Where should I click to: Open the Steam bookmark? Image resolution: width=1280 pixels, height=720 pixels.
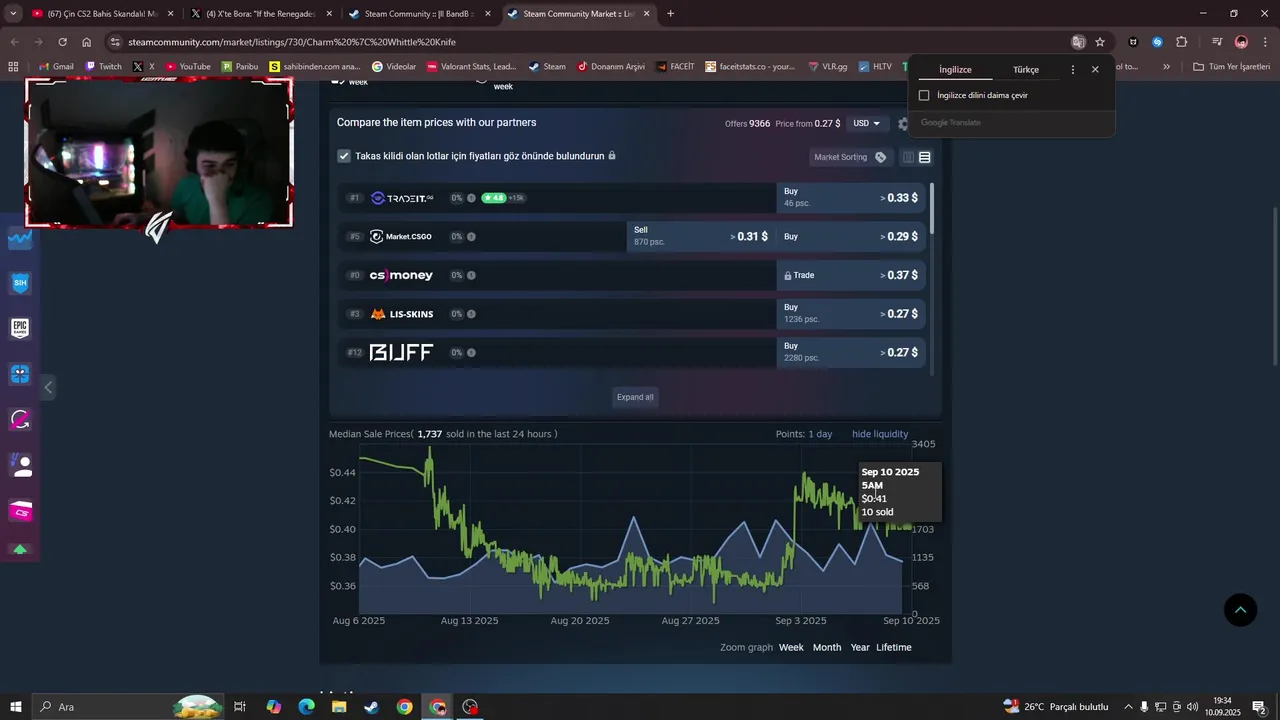[547, 67]
